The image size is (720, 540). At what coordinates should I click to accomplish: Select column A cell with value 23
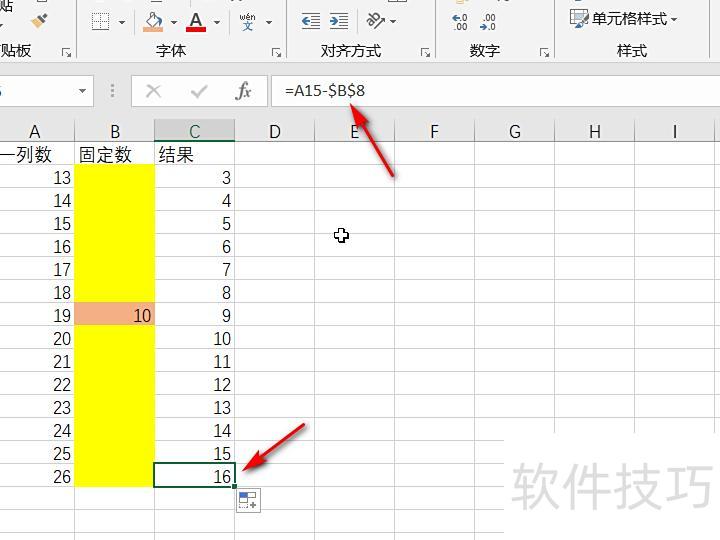point(37,406)
